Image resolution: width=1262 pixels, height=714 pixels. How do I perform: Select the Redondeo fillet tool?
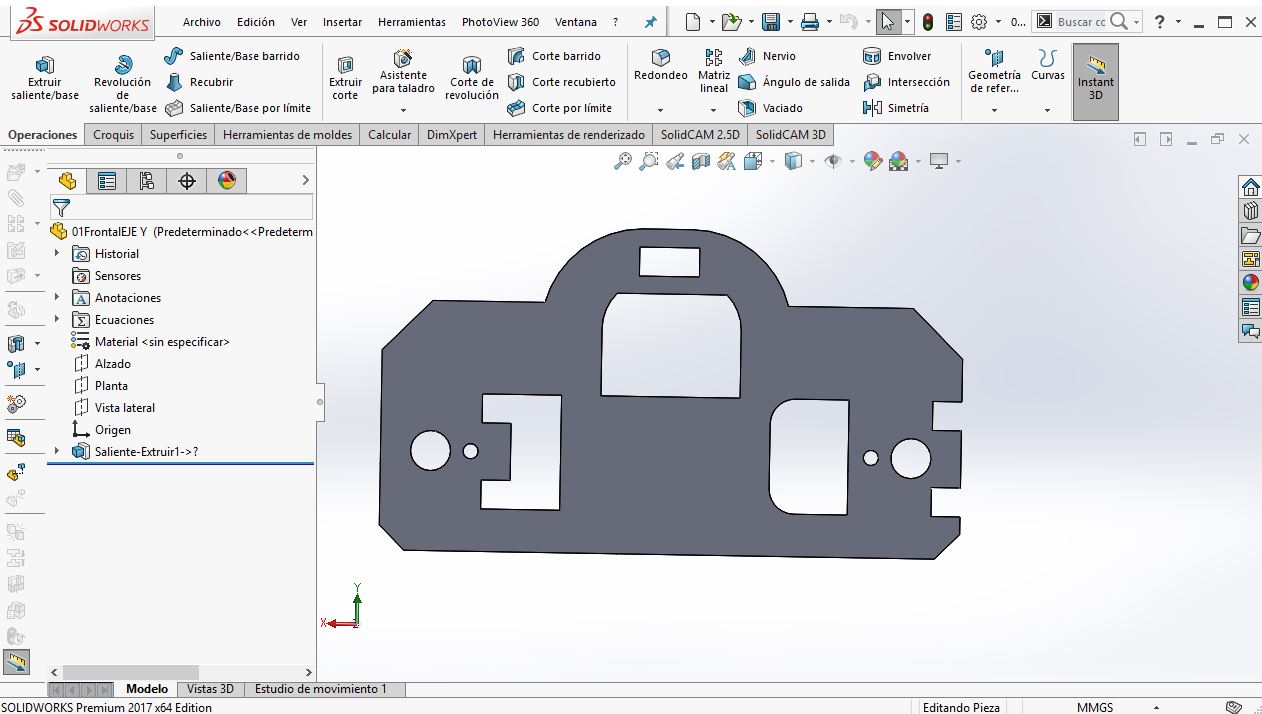[x=660, y=66]
